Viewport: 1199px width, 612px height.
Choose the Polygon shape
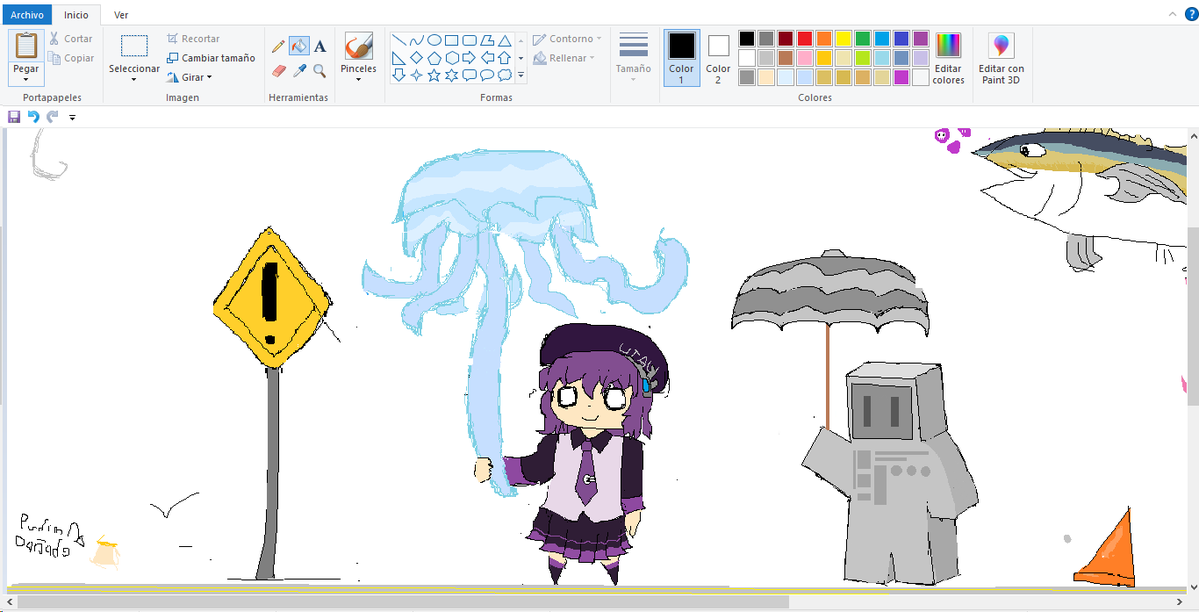click(x=487, y=41)
